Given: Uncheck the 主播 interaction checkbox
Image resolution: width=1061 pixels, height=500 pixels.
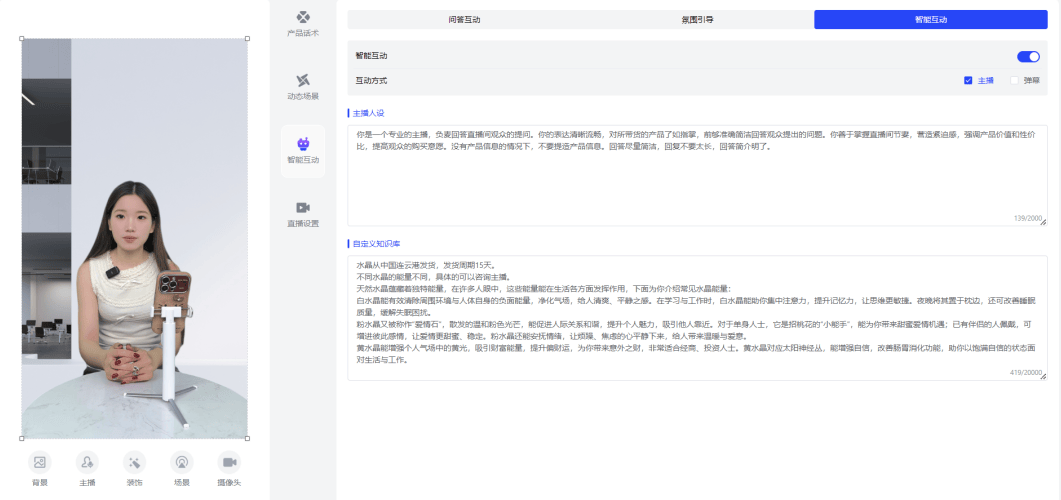Looking at the screenshot, I should 968,81.
